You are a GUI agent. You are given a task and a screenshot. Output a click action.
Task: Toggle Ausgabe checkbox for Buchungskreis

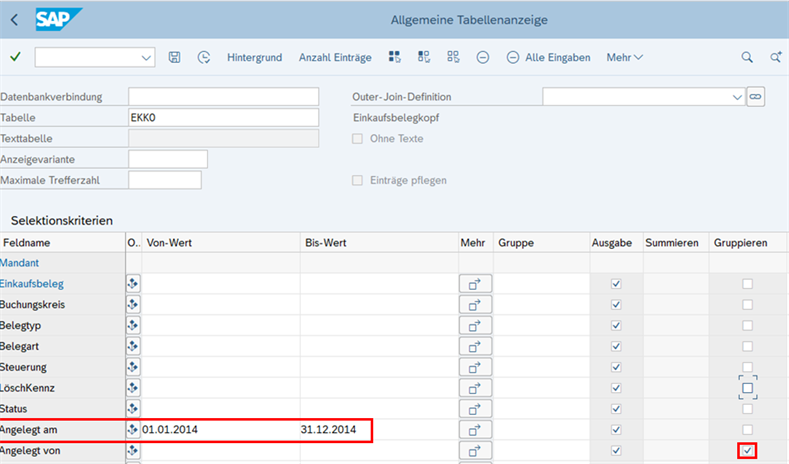pos(616,305)
